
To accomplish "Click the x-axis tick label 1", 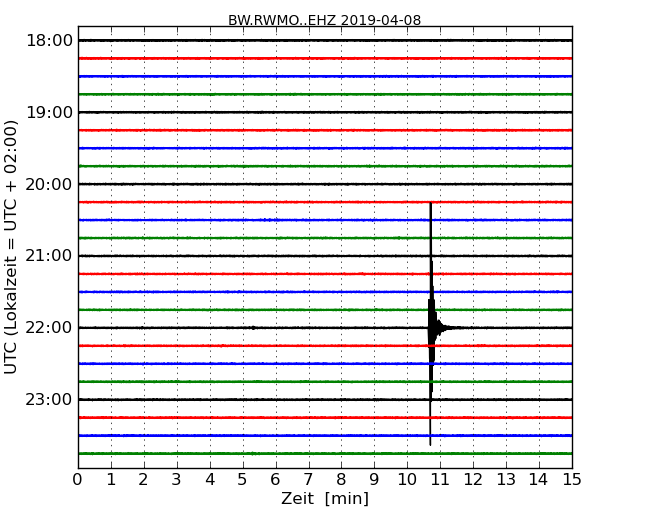I will (111, 480).
